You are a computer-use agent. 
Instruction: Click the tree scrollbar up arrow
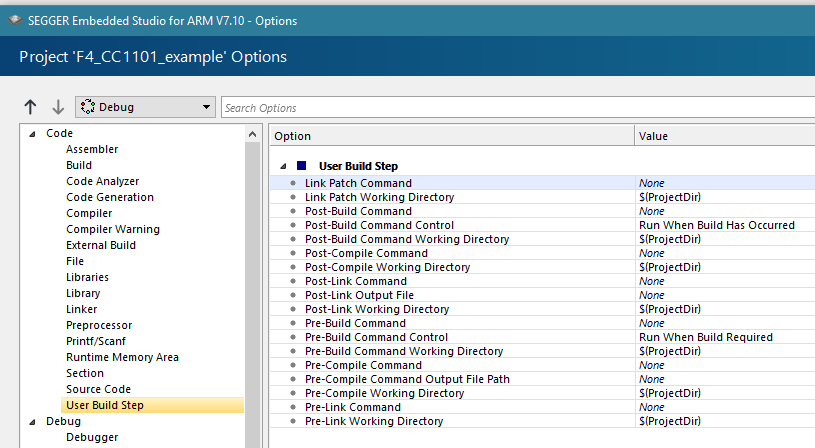[x=253, y=134]
